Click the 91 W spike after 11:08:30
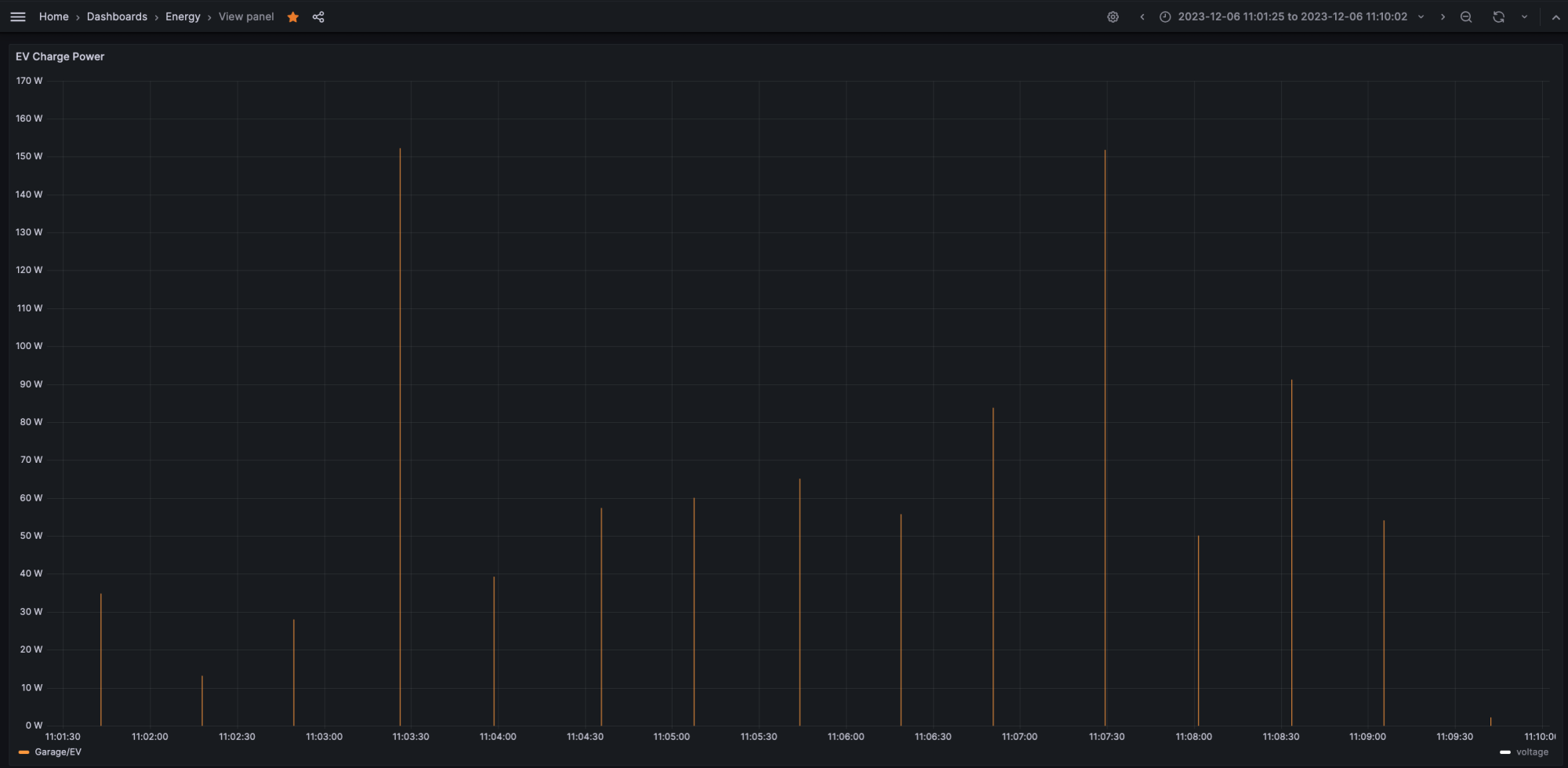The height and width of the screenshot is (768, 1568). pyautogui.click(x=1291, y=552)
